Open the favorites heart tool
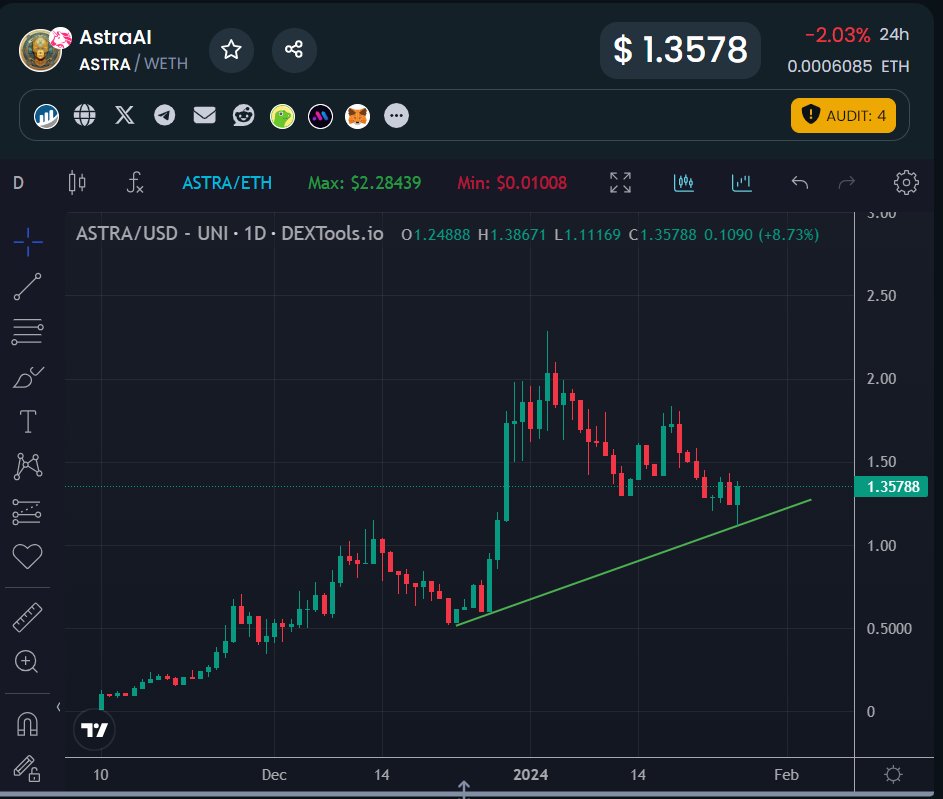 [x=28, y=556]
